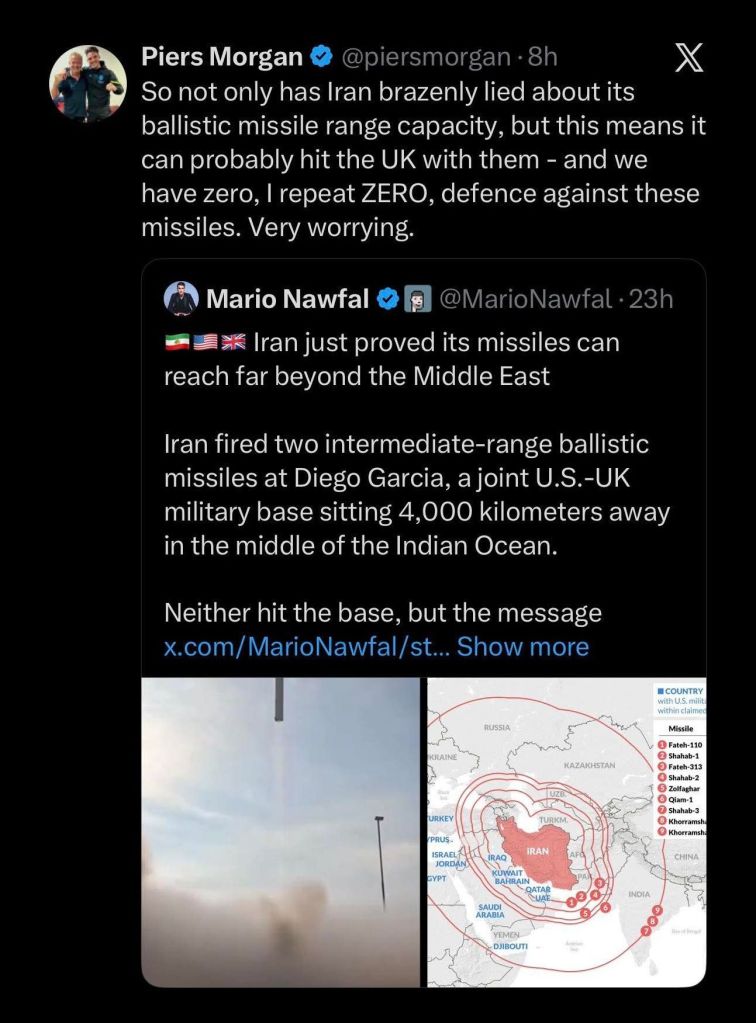Open the Piers Morgan display name
This screenshot has width=756, height=1023.
coord(220,58)
